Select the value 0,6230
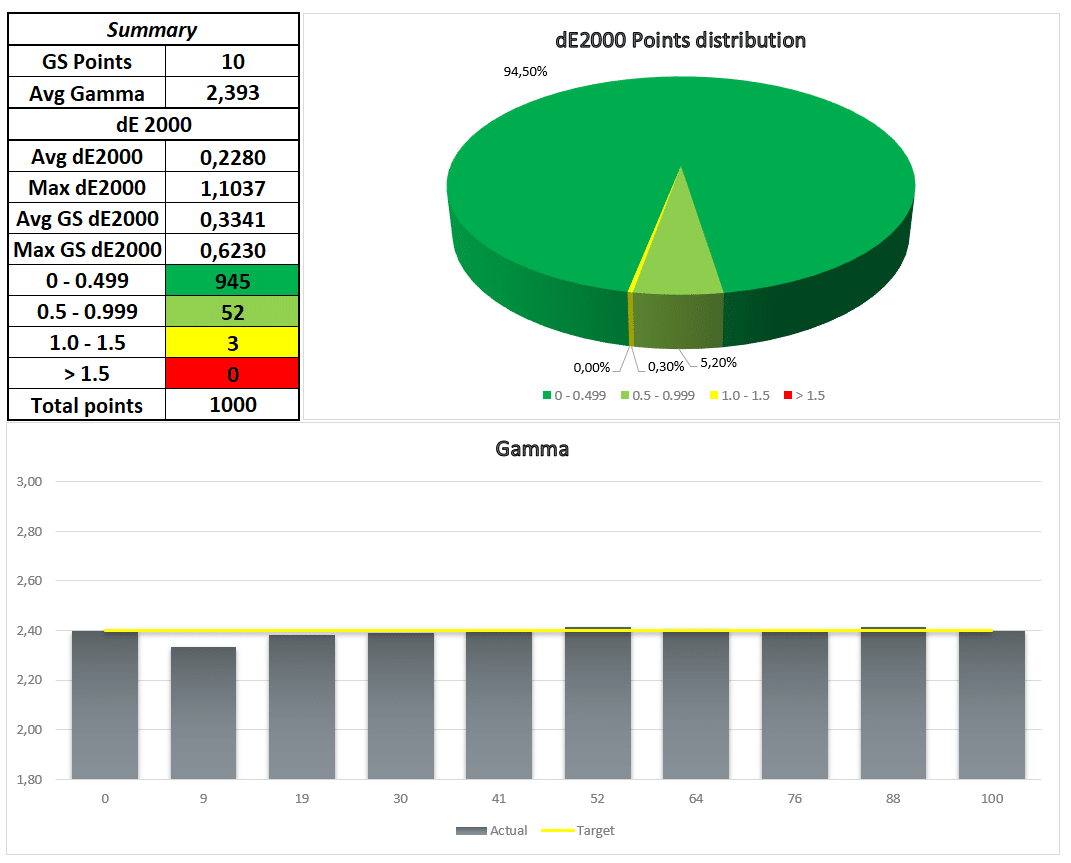The width and height of the screenshot is (1071, 863). pos(232,249)
